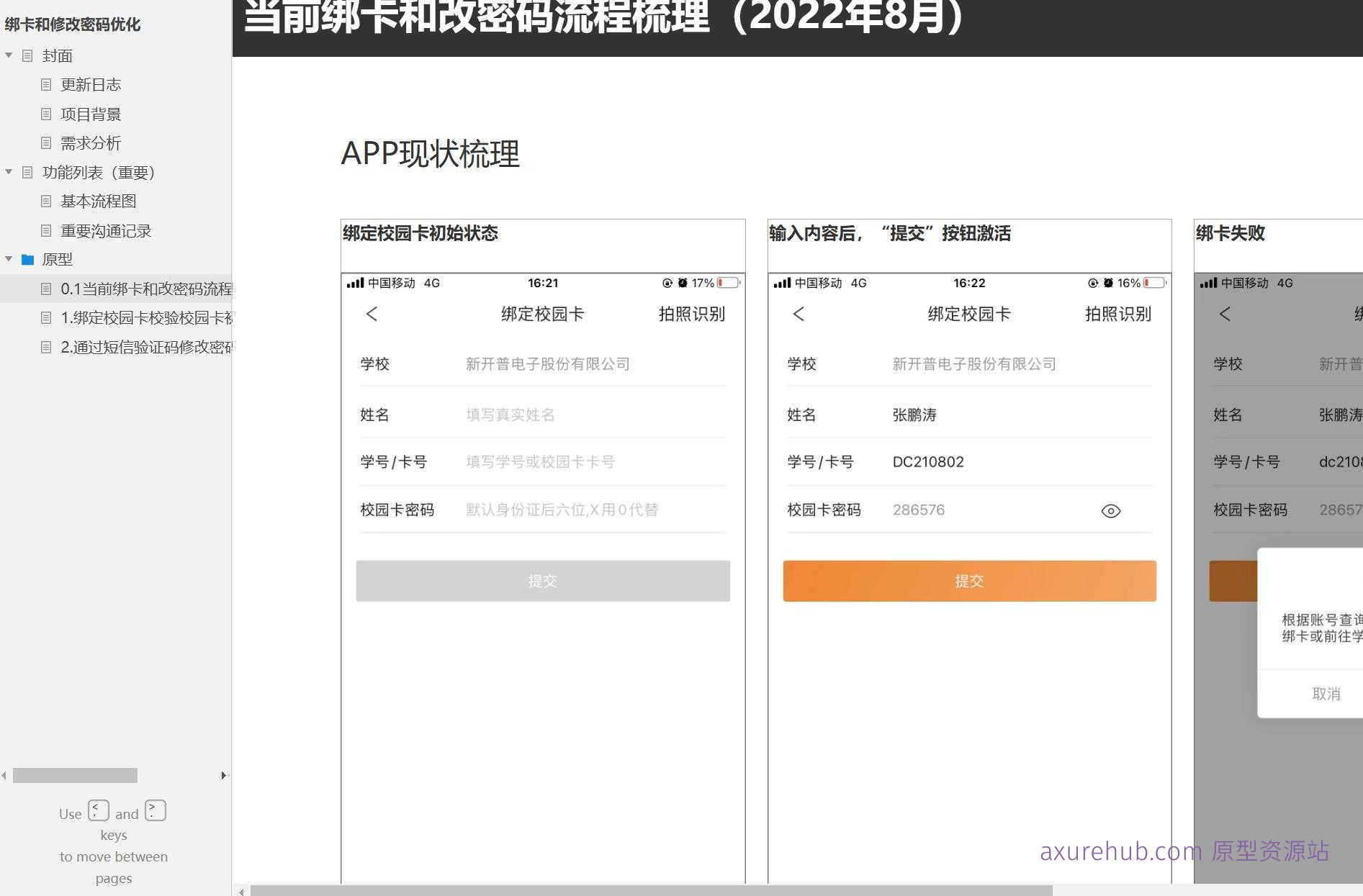Collapse the 原型 folder node
Viewport: 1363px width, 896px height.
click(9, 259)
